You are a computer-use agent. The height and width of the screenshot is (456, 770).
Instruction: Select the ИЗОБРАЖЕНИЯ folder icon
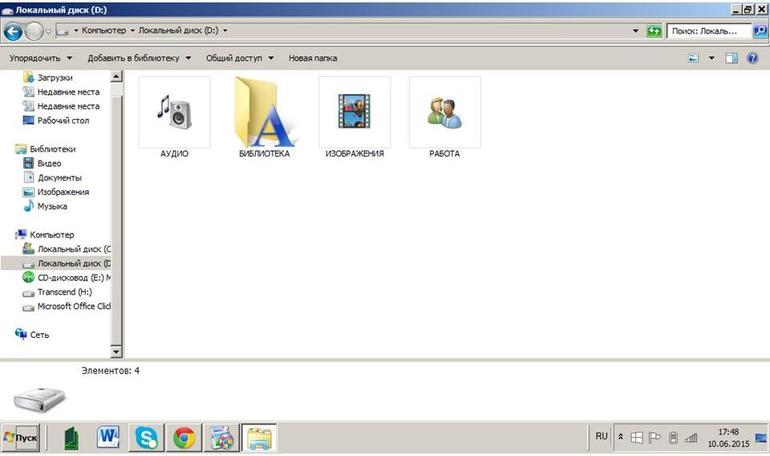pos(355,112)
